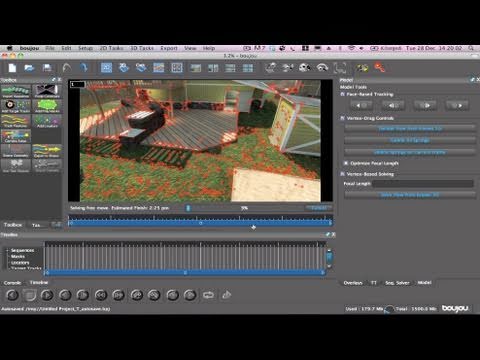Save the project with the disk icon
Screen dimensions: 480x360
(x=47, y=68)
